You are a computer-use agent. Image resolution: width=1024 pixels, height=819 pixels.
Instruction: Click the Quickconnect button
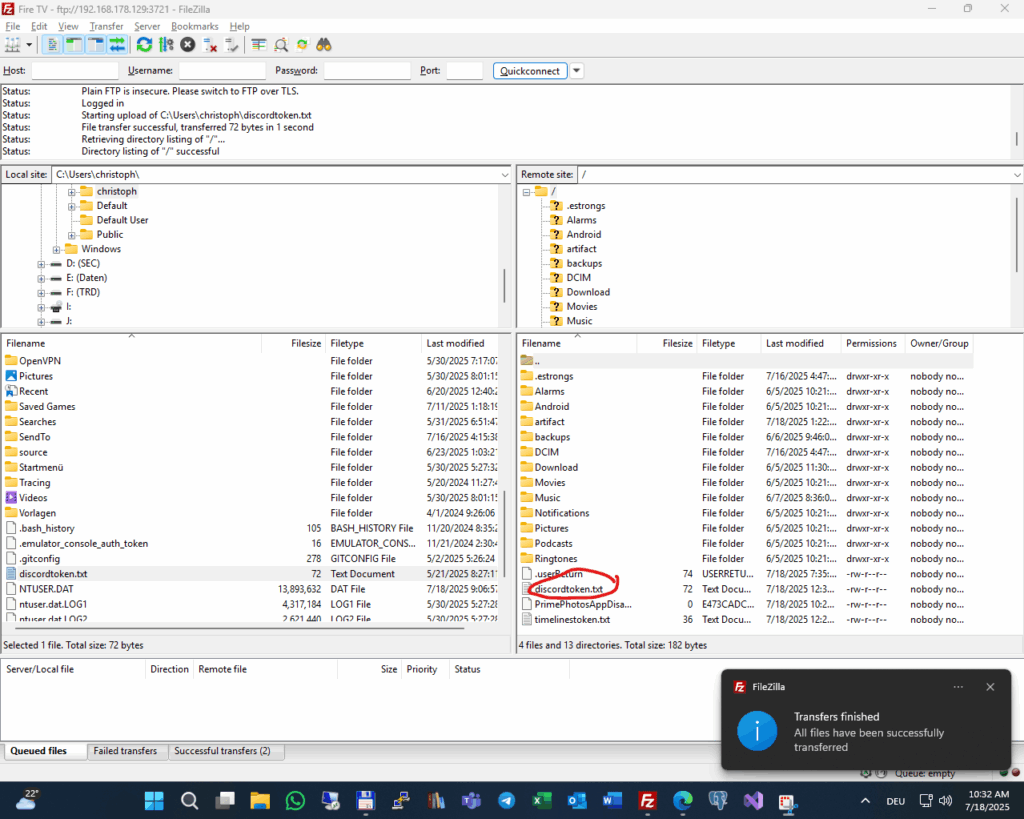(530, 71)
